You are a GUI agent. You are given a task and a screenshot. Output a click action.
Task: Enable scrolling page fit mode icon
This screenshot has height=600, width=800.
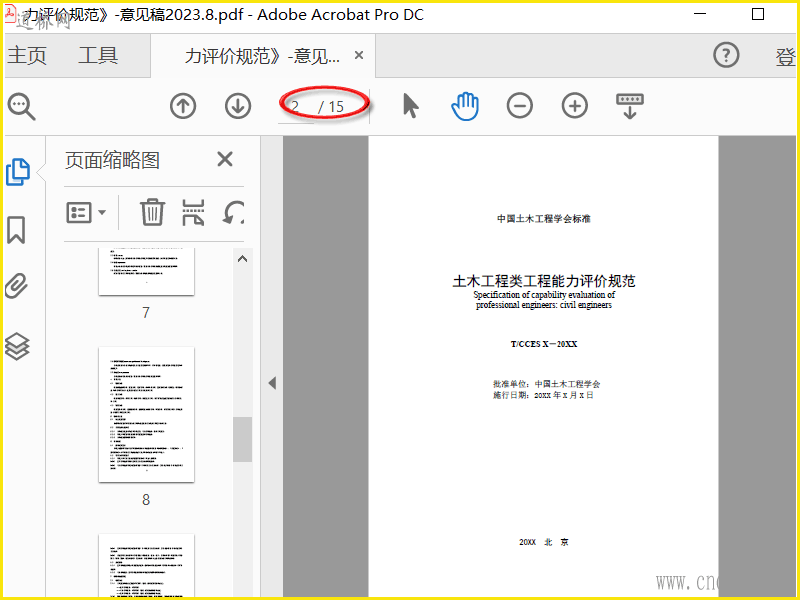[x=630, y=106]
